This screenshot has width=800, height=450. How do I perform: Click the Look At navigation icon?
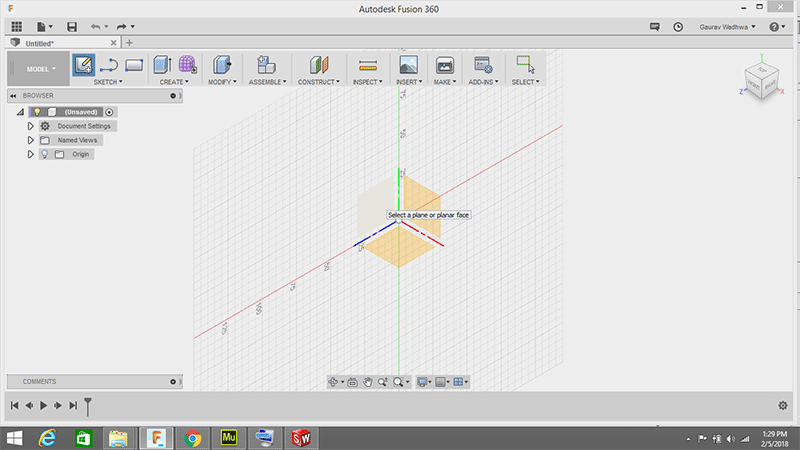click(x=353, y=382)
